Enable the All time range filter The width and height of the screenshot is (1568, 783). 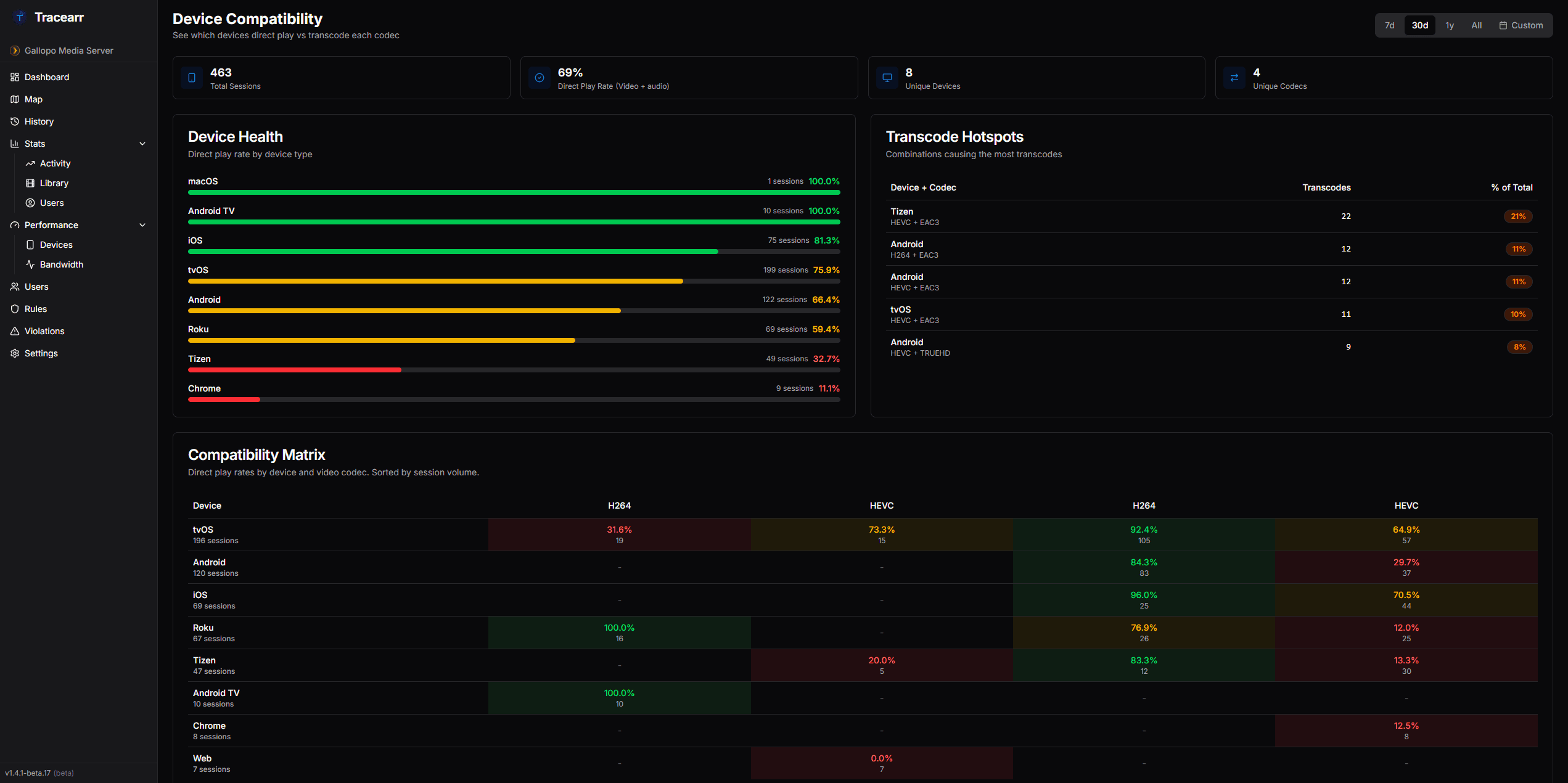tap(1476, 25)
